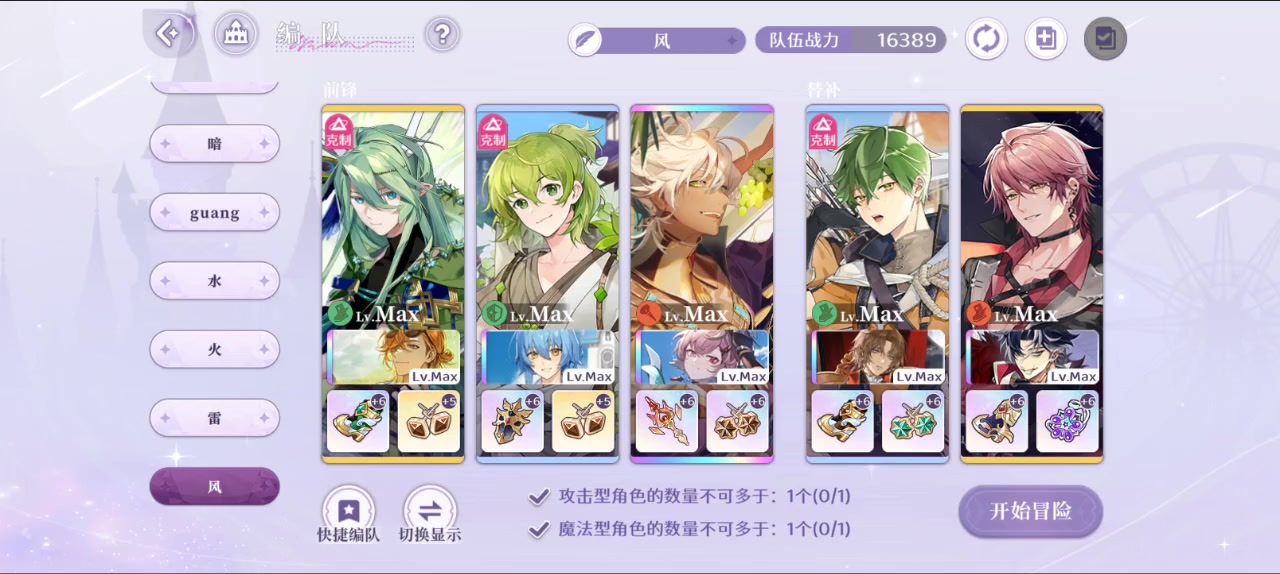Select the green ring equipment on first card
The image size is (1280, 574).
tap(357, 421)
